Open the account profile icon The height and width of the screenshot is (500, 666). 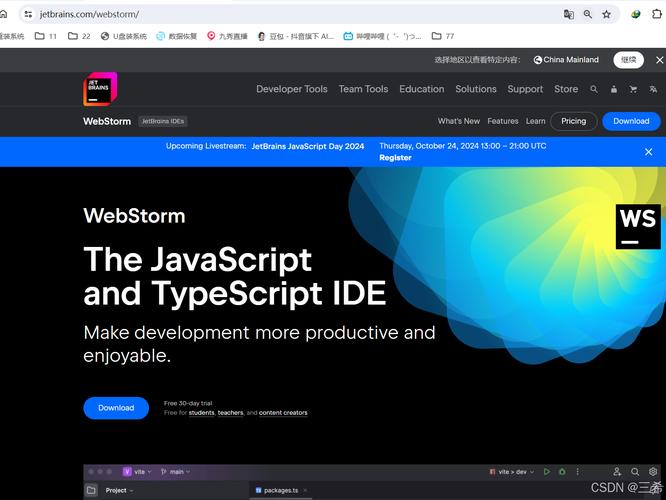point(614,89)
